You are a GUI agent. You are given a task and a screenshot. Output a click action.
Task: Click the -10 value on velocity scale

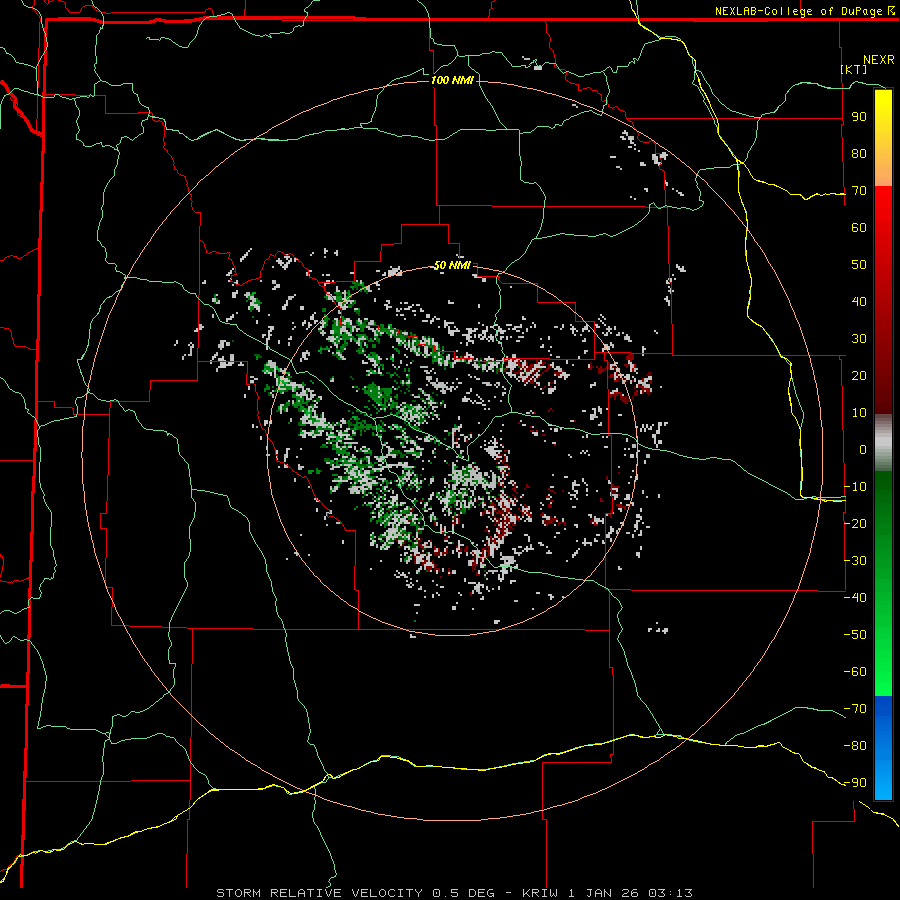click(855, 487)
